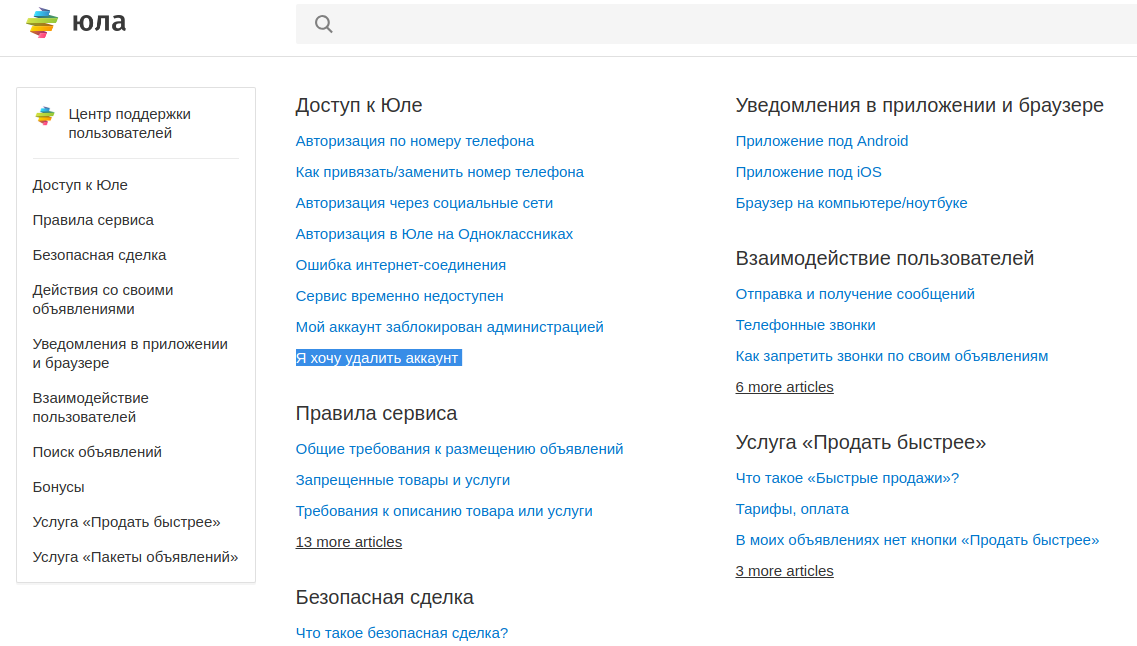Open Услуга «Продать быстрее» section heading
This screenshot has width=1137, height=646.
(861, 442)
